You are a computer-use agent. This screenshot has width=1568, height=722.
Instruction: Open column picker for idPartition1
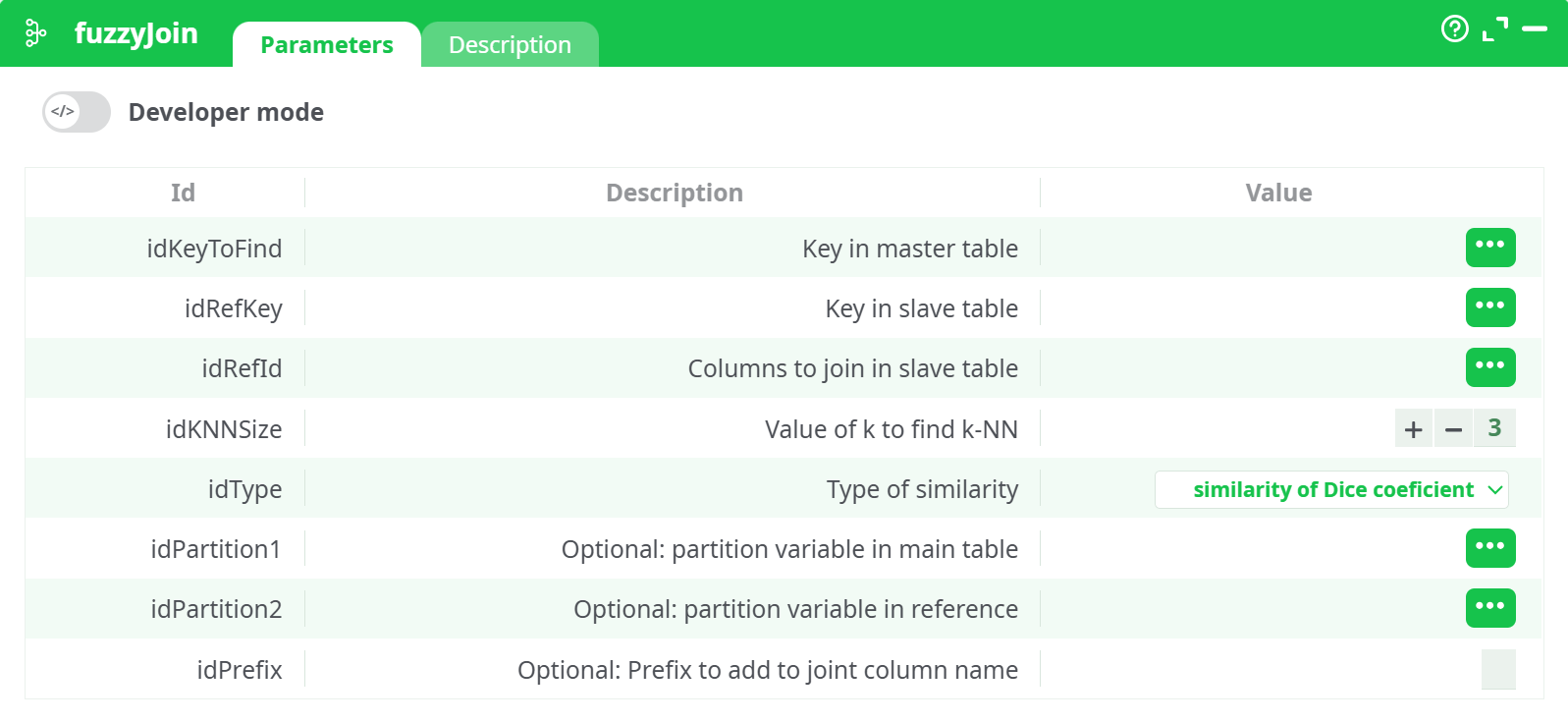[1489, 548]
